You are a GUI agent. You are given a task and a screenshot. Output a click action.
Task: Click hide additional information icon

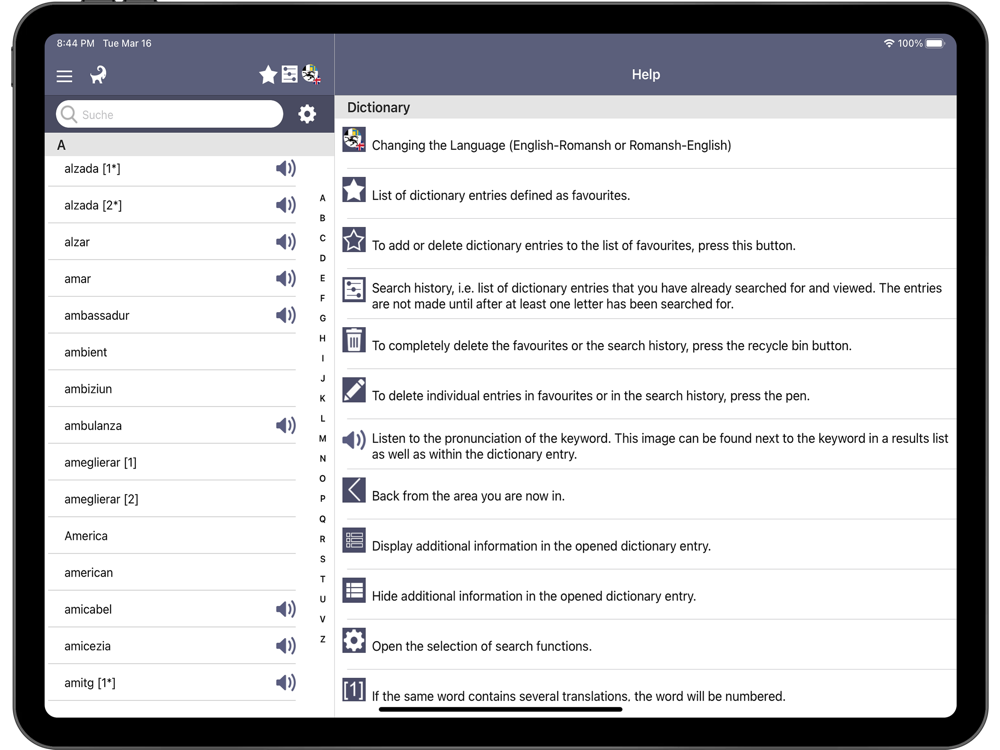point(354,591)
